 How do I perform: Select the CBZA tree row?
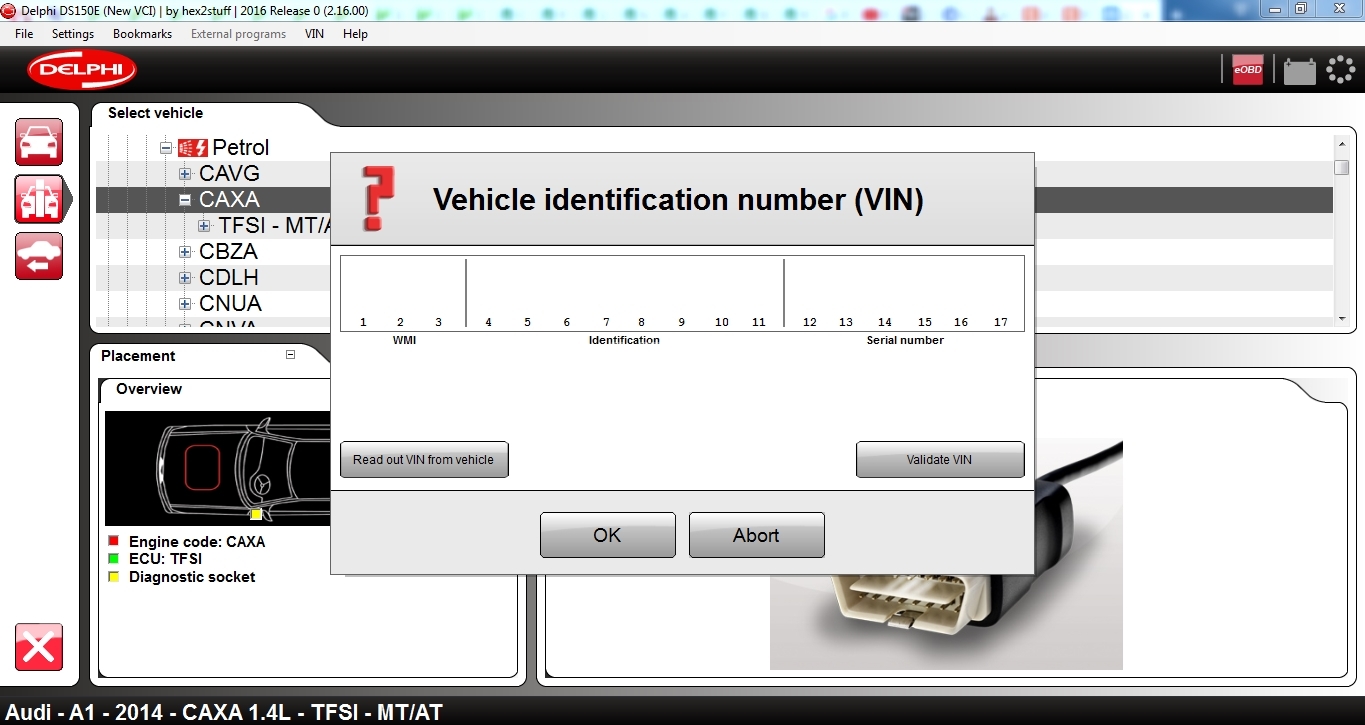[x=228, y=252]
